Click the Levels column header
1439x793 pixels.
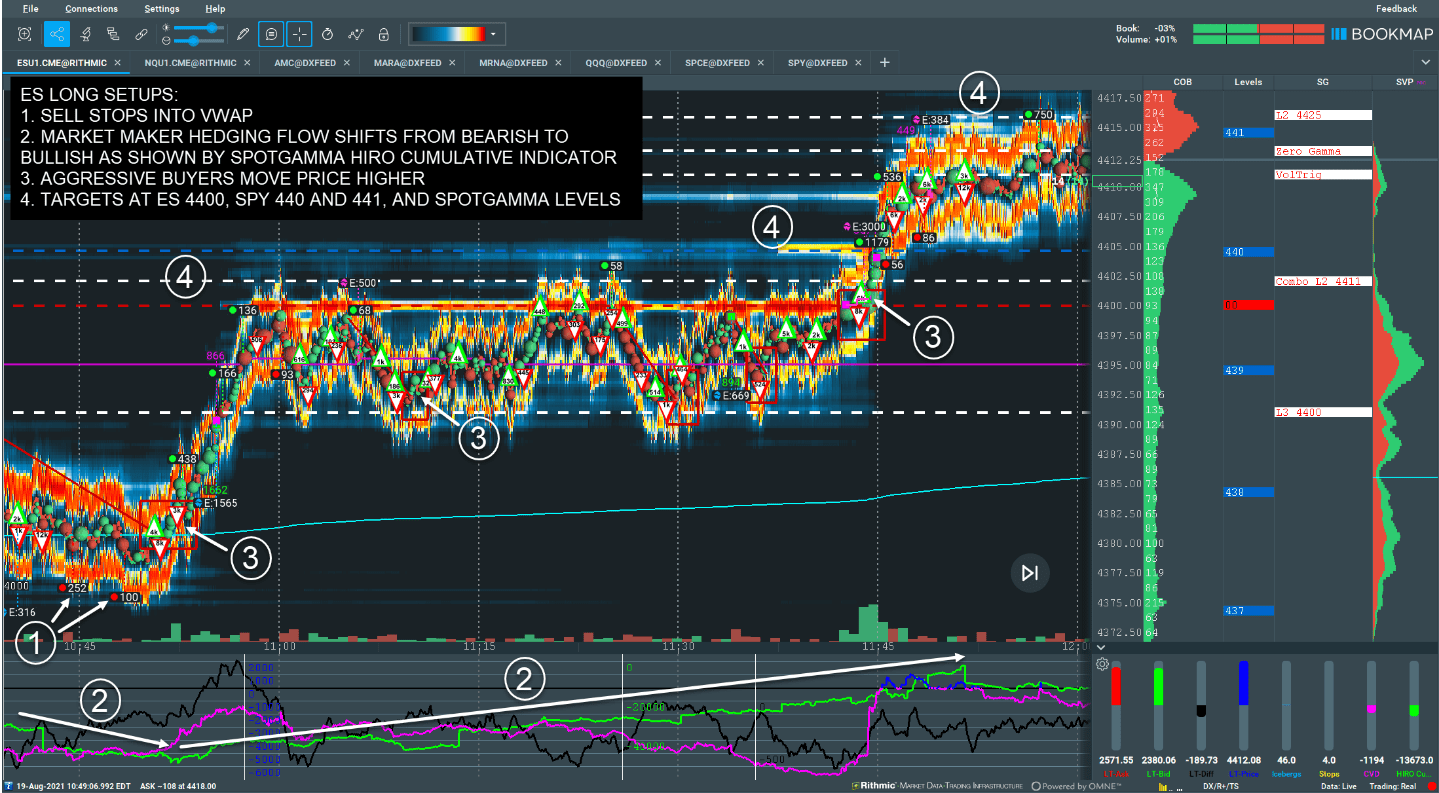coord(1248,82)
